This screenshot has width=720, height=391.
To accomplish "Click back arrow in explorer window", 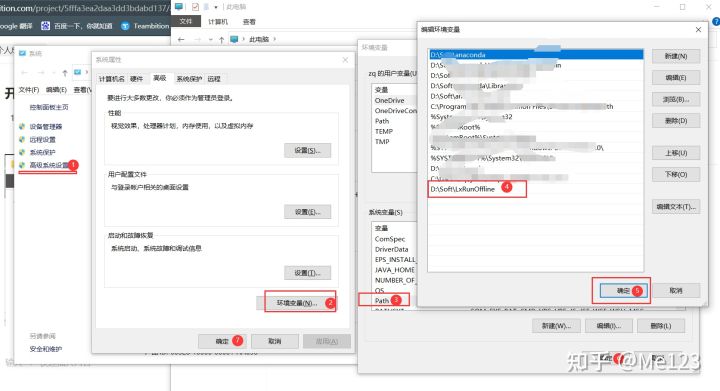I will click(181, 39).
